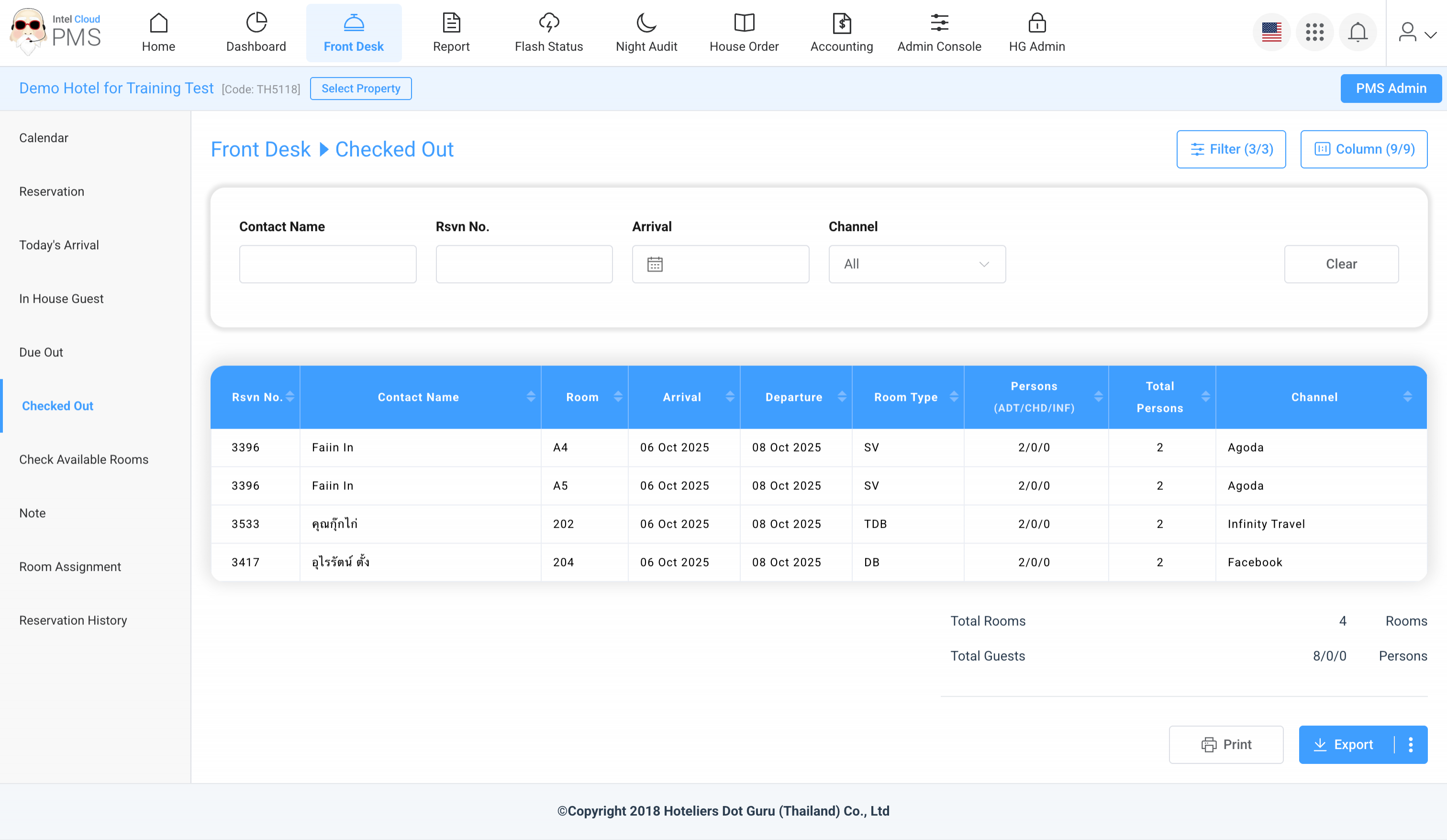Click the Arrival calendar icon
1447x840 pixels.
coord(655,264)
